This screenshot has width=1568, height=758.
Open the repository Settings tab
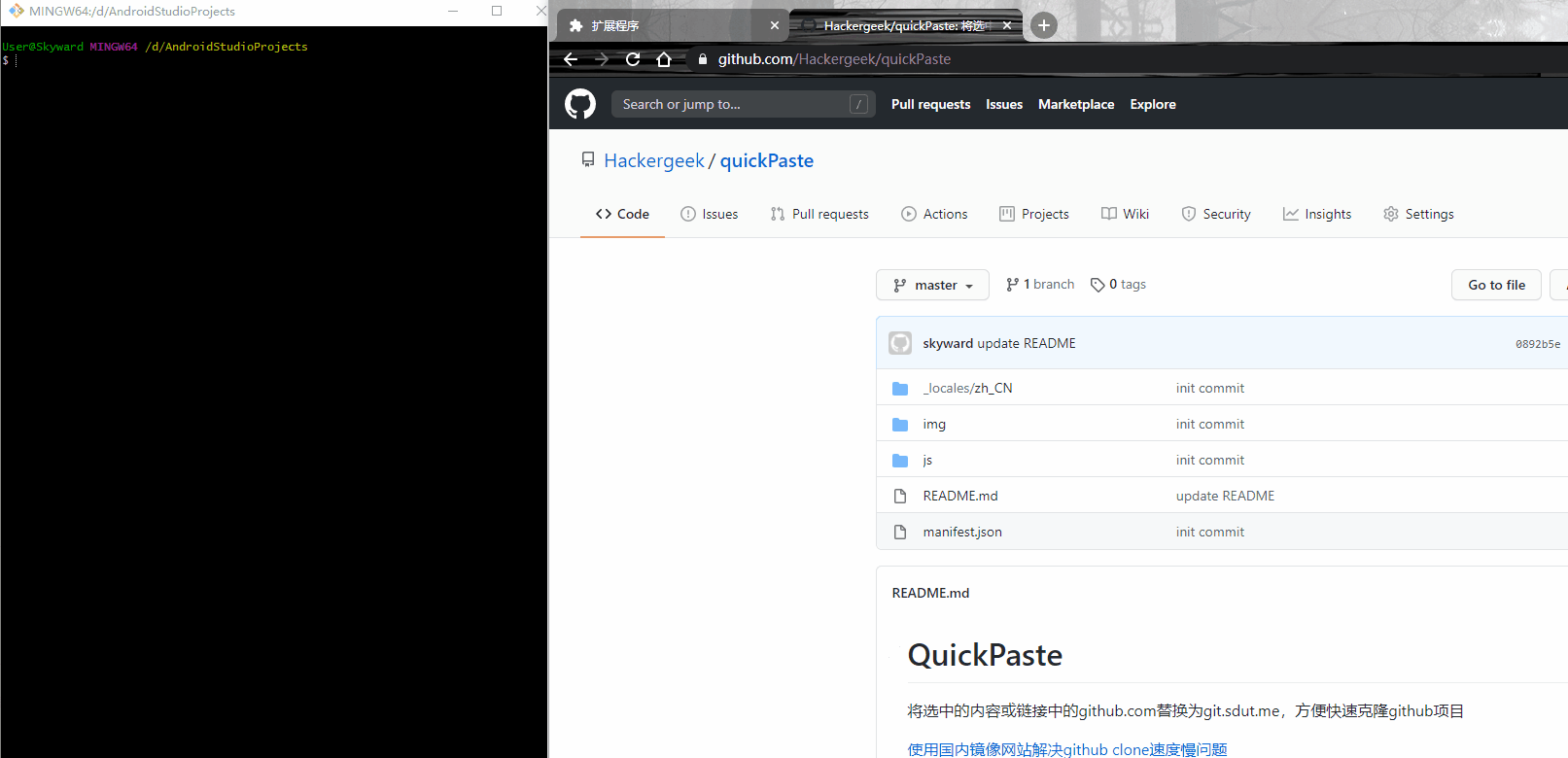[x=1418, y=214]
